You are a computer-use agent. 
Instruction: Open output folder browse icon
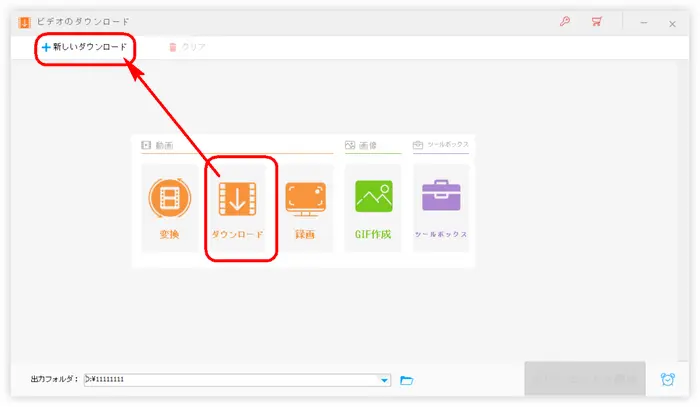406,380
